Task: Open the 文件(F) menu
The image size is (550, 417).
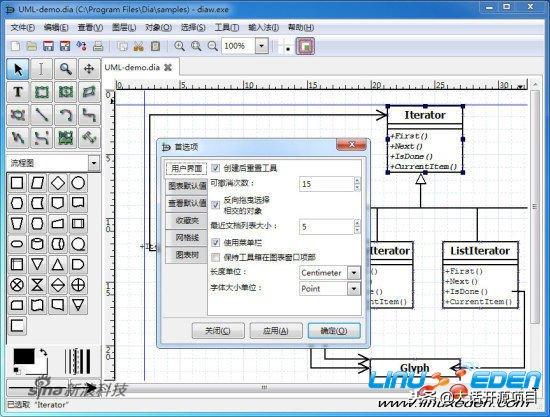Action: tap(22, 27)
